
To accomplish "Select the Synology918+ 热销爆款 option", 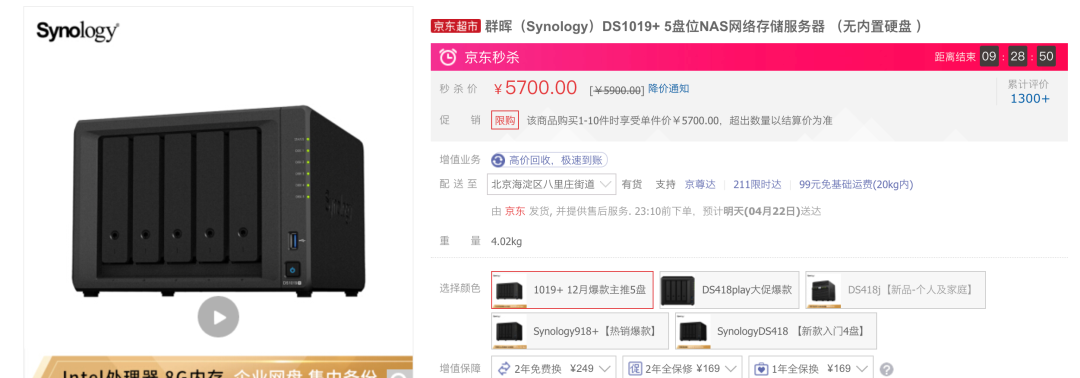I will 580,331.
